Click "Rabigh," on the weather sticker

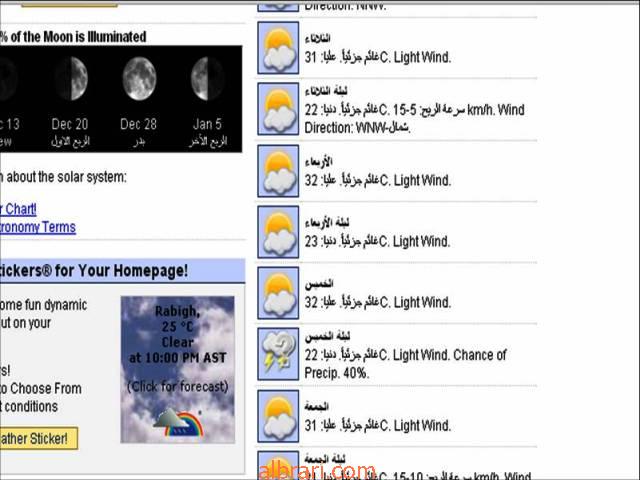[x=178, y=311]
